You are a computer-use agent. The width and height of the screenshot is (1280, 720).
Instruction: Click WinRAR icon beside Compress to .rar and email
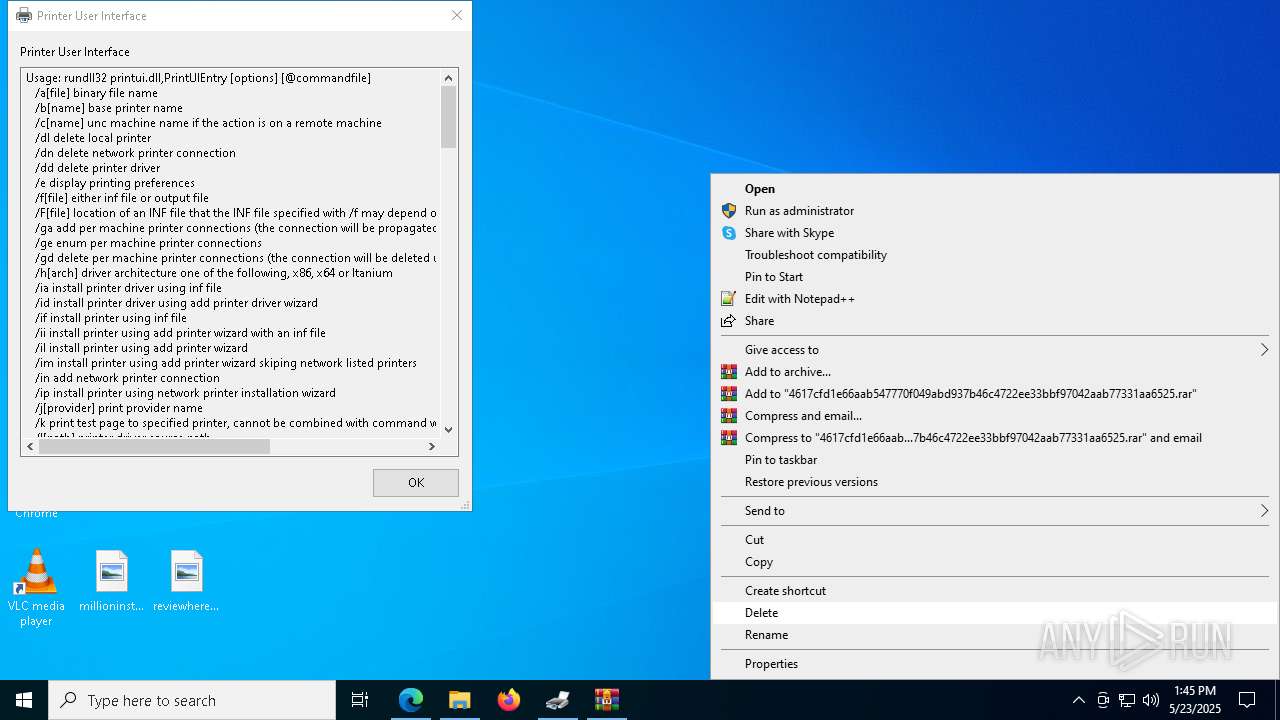point(729,438)
